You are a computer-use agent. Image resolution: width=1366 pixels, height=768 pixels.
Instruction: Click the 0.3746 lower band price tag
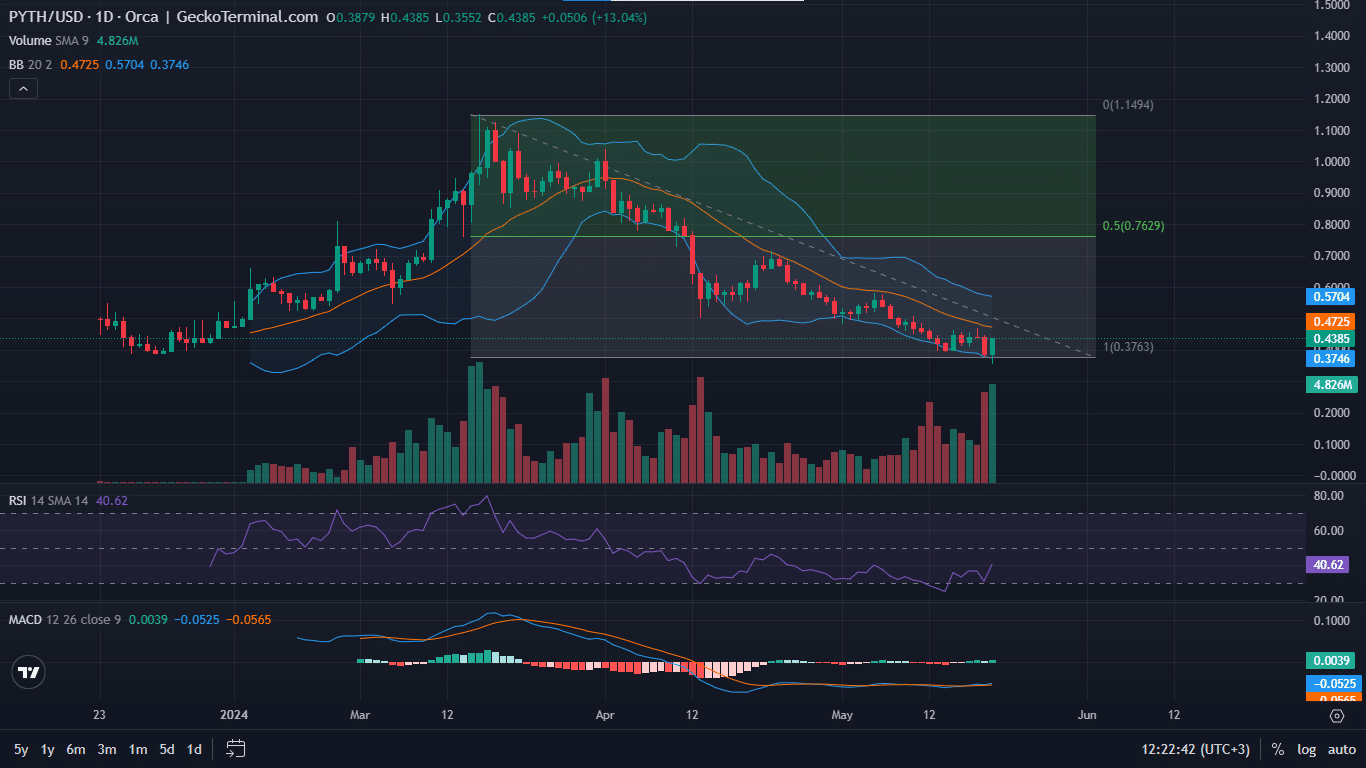(x=1330, y=358)
